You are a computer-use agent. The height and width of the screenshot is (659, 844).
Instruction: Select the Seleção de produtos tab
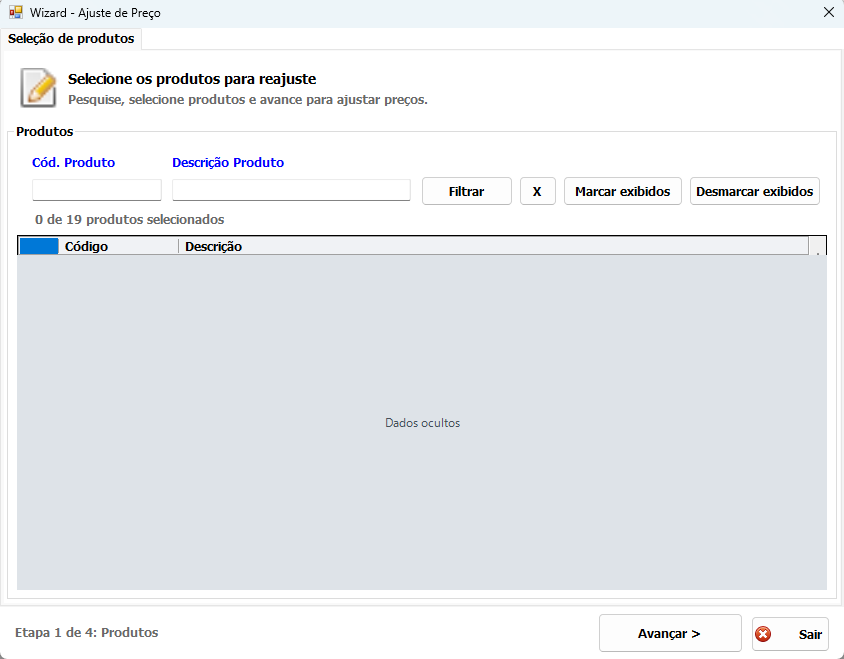coord(71,39)
